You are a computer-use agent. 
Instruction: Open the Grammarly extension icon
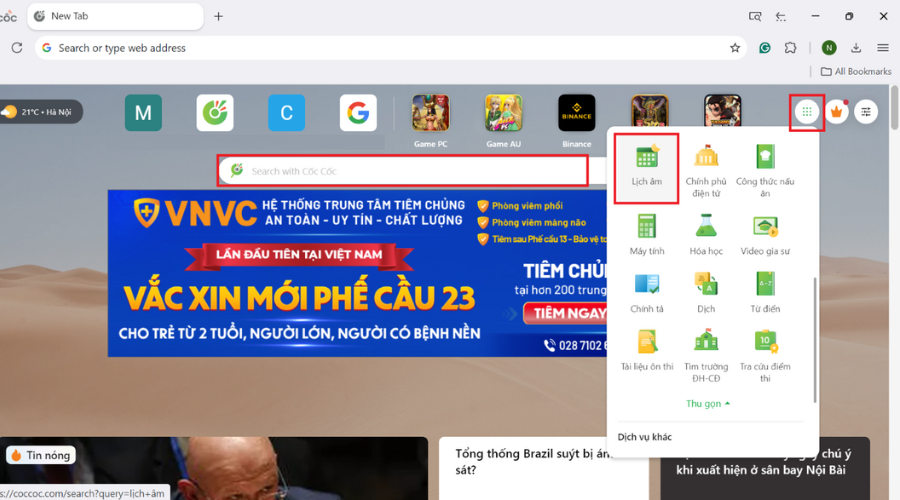(x=765, y=48)
